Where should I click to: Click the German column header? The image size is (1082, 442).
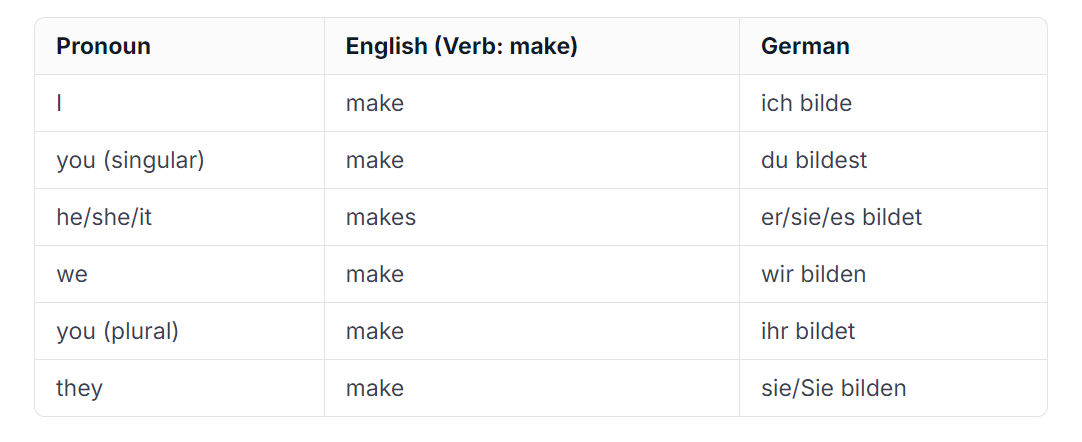coord(805,46)
